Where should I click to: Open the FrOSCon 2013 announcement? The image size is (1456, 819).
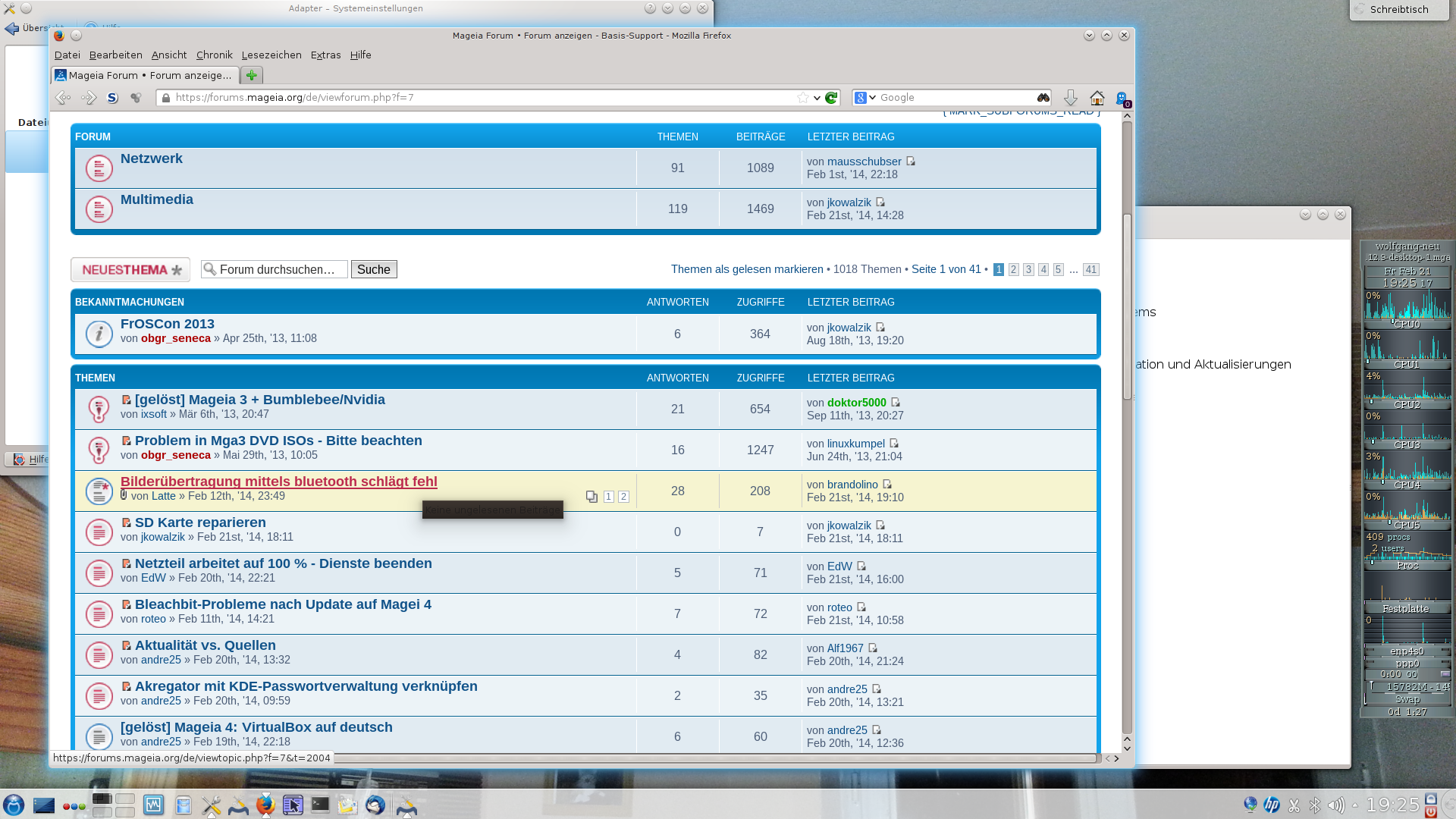[x=168, y=324]
